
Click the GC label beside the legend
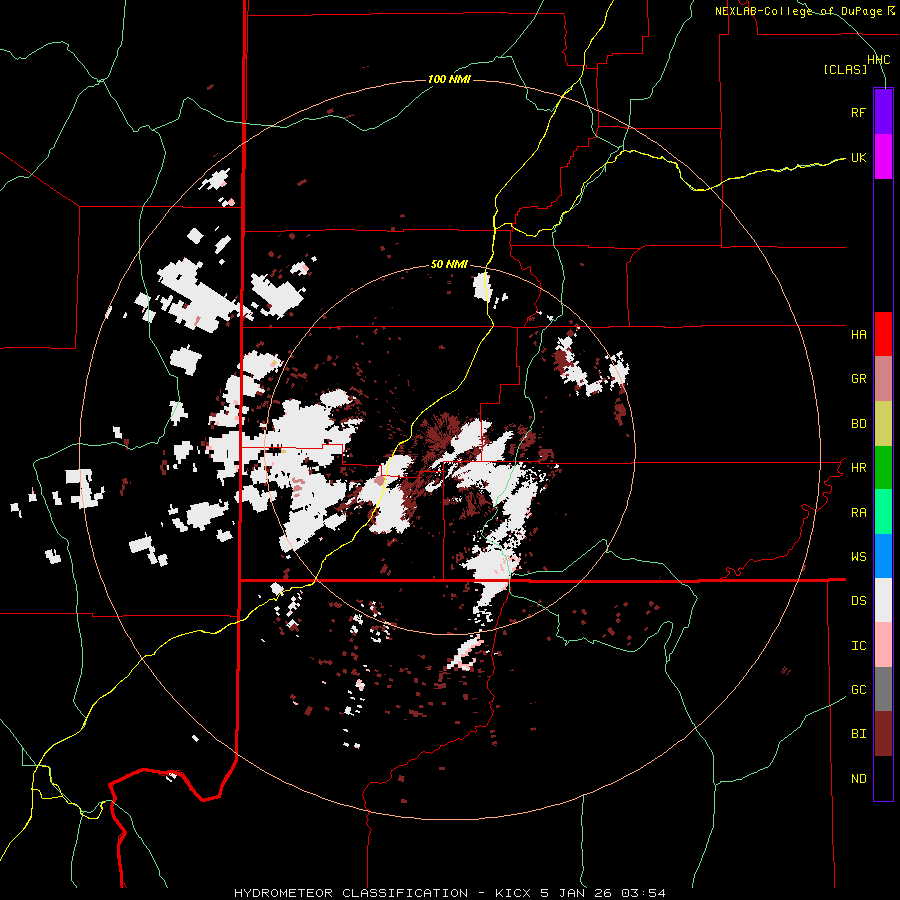(x=858, y=690)
